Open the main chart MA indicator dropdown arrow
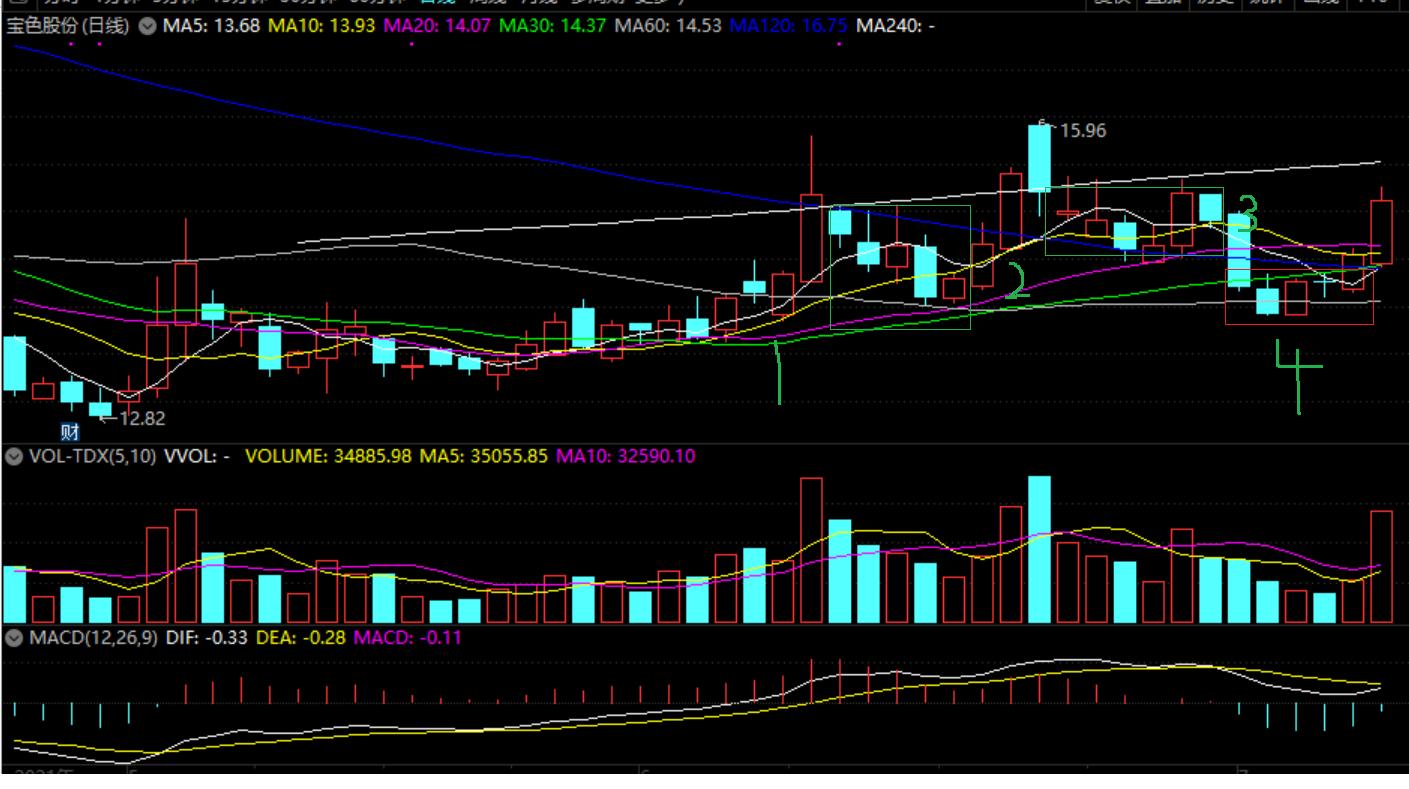Screen dimensions: 1409x789 (147, 24)
